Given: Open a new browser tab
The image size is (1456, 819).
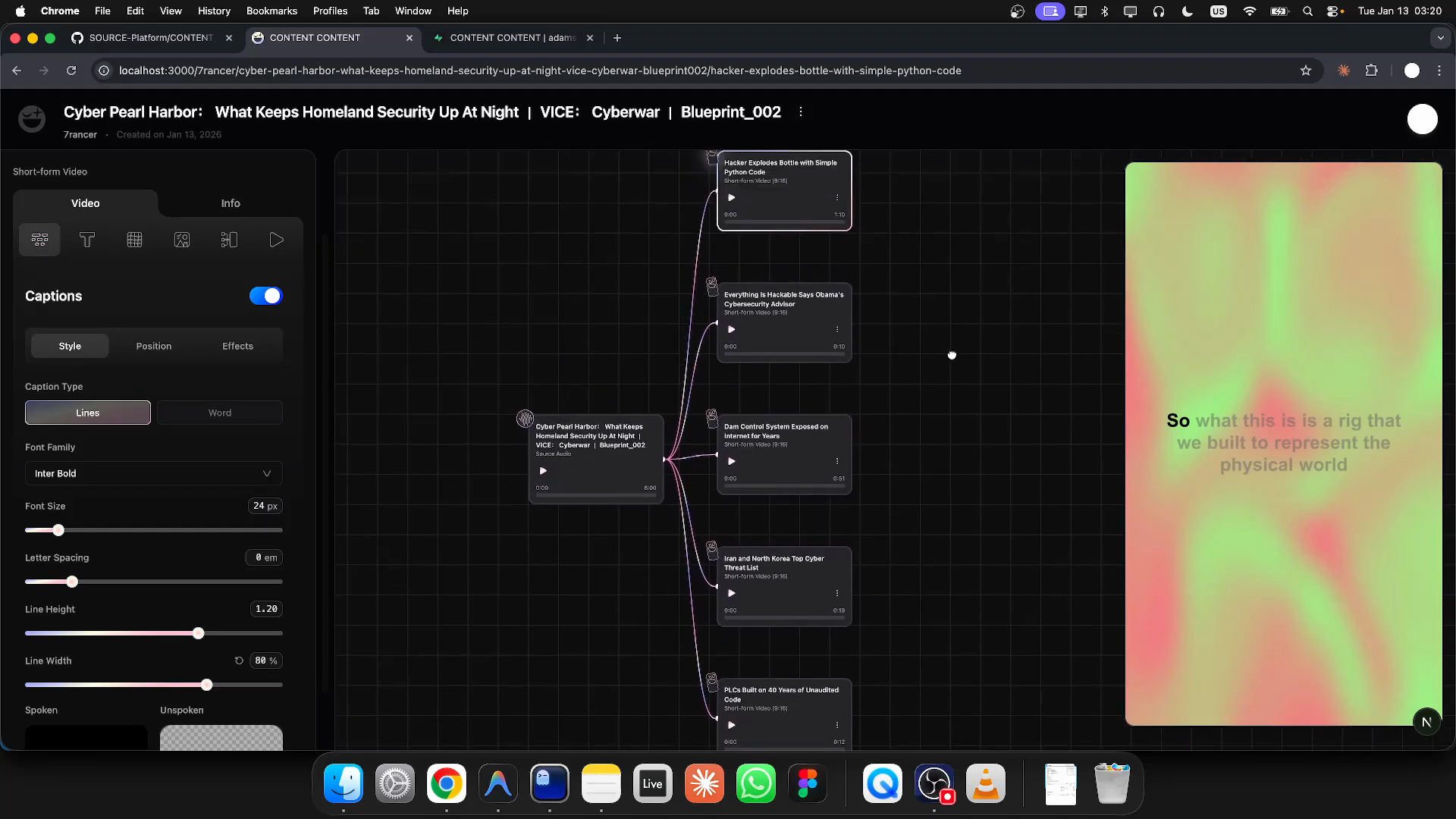Looking at the screenshot, I should 617,38.
